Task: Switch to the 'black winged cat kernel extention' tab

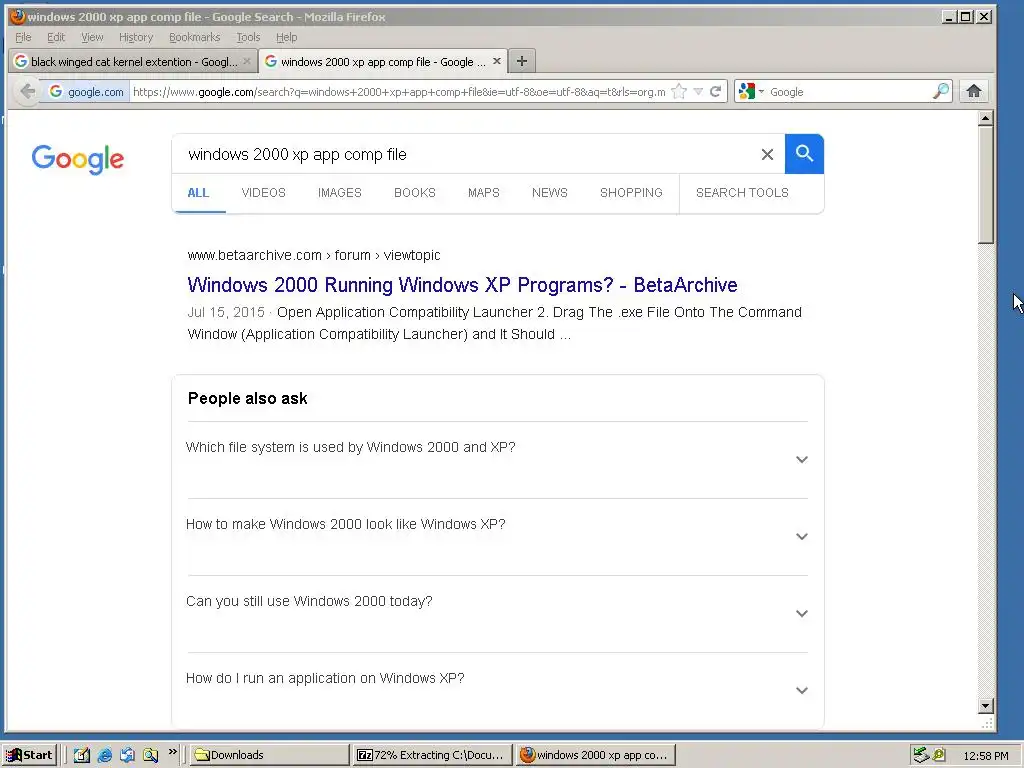Action: (133, 61)
